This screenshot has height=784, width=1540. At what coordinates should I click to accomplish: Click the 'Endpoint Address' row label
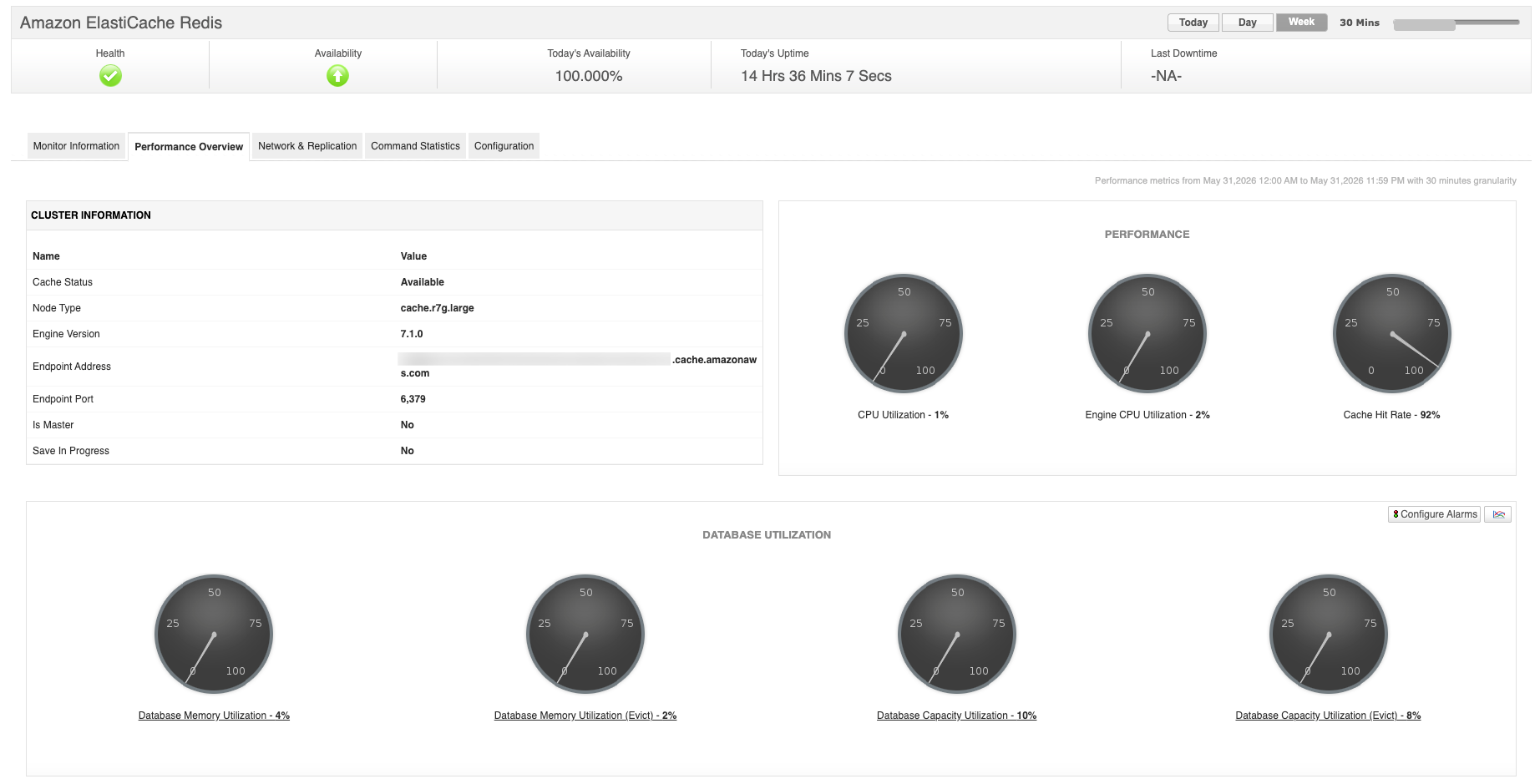[x=72, y=367]
